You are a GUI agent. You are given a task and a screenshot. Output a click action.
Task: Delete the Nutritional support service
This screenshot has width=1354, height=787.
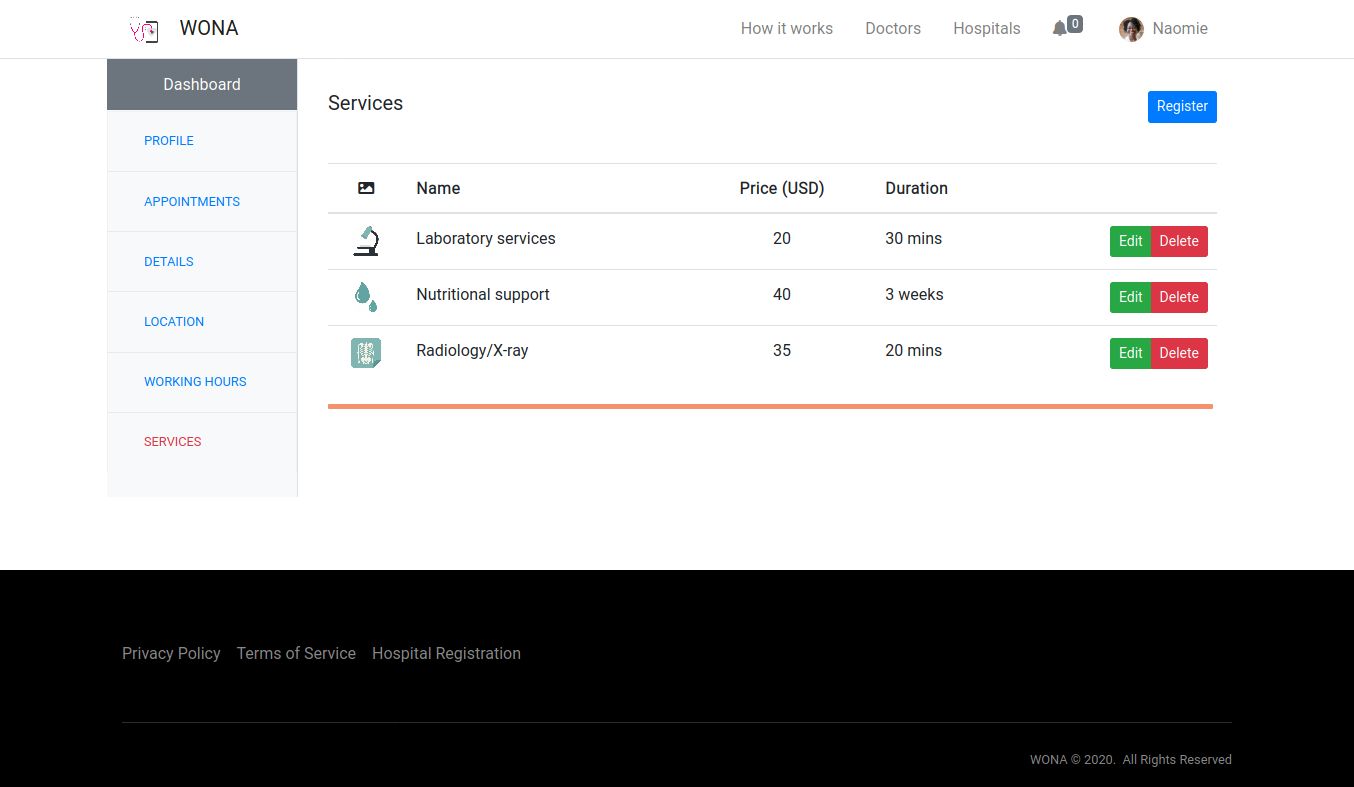click(1179, 297)
